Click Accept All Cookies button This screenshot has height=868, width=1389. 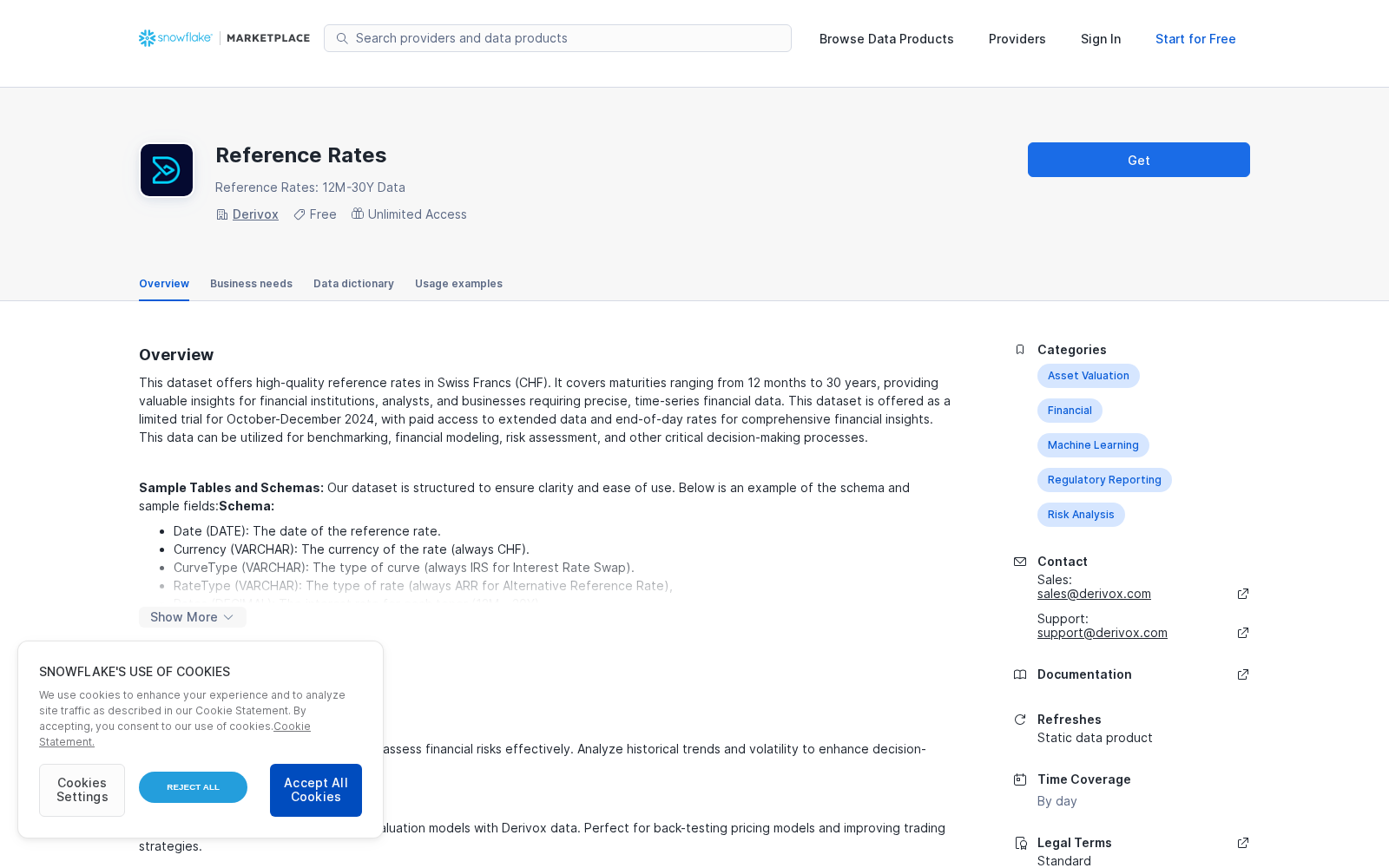click(316, 790)
